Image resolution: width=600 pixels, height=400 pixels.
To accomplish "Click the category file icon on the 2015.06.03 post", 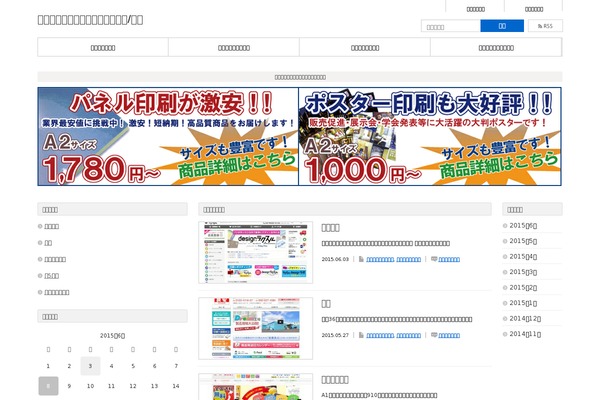I will (x=361, y=259).
